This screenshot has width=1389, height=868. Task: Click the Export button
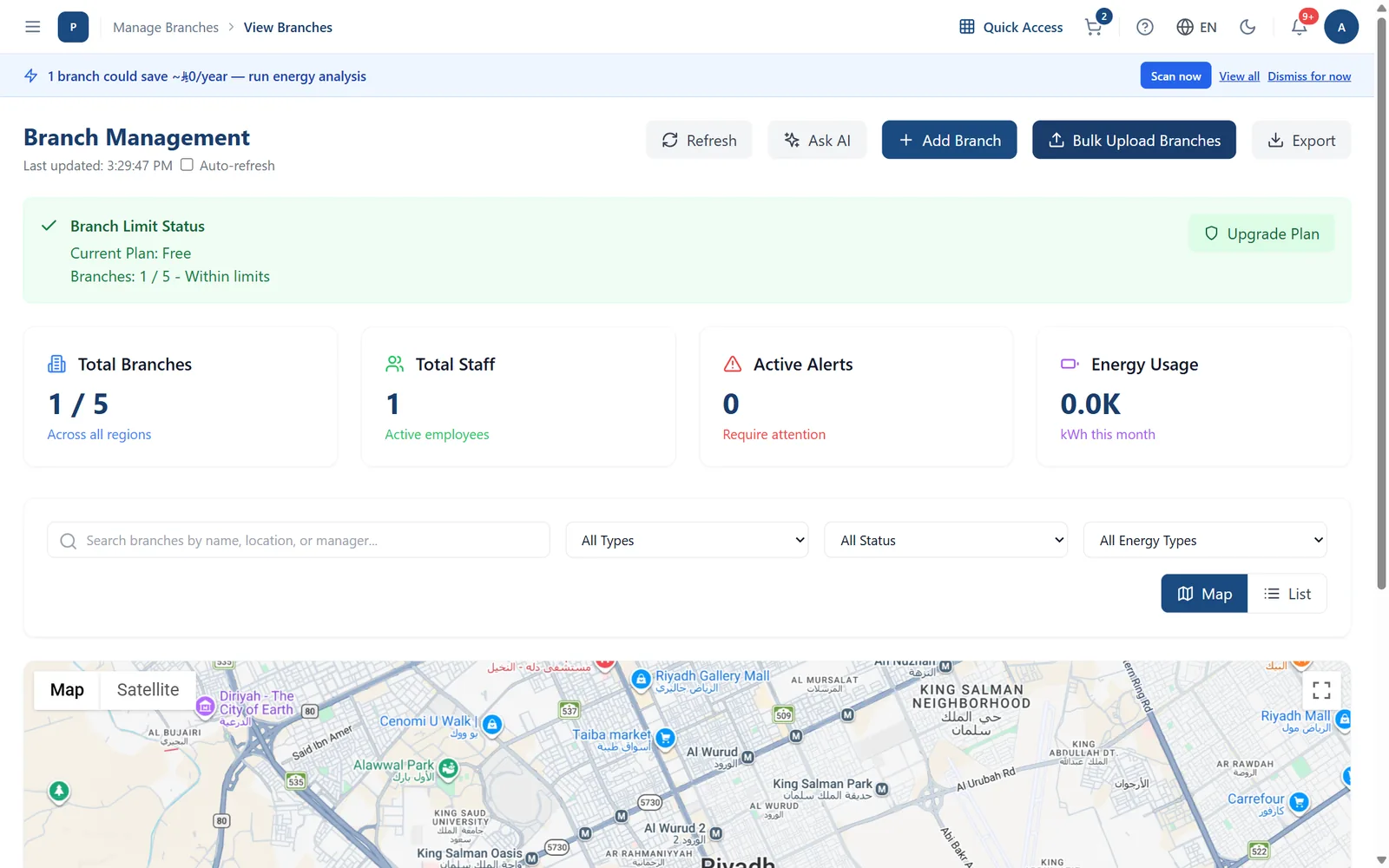pos(1301,140)
